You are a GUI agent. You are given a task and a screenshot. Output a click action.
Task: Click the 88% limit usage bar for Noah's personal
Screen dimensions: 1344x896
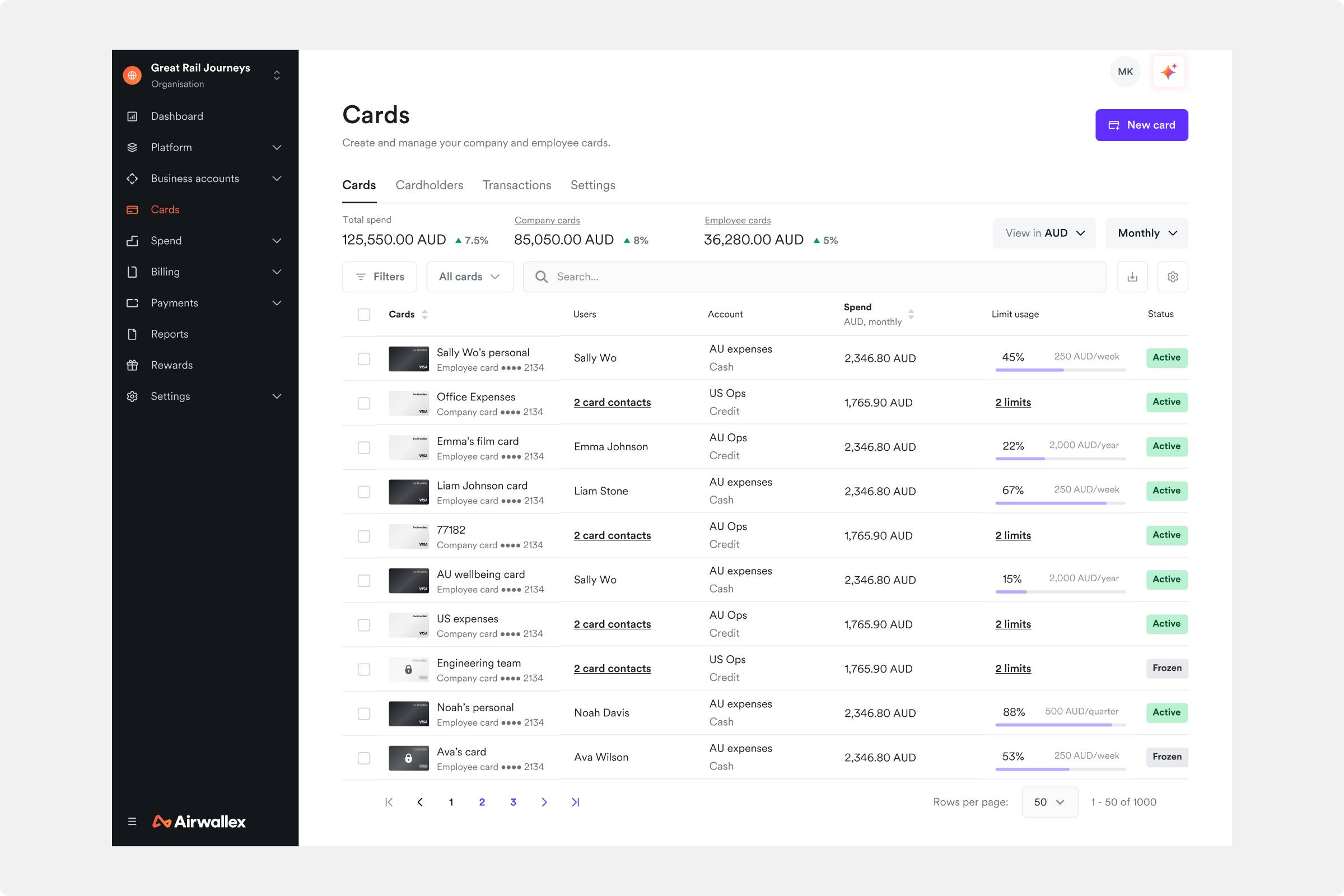pos(1060,725)
